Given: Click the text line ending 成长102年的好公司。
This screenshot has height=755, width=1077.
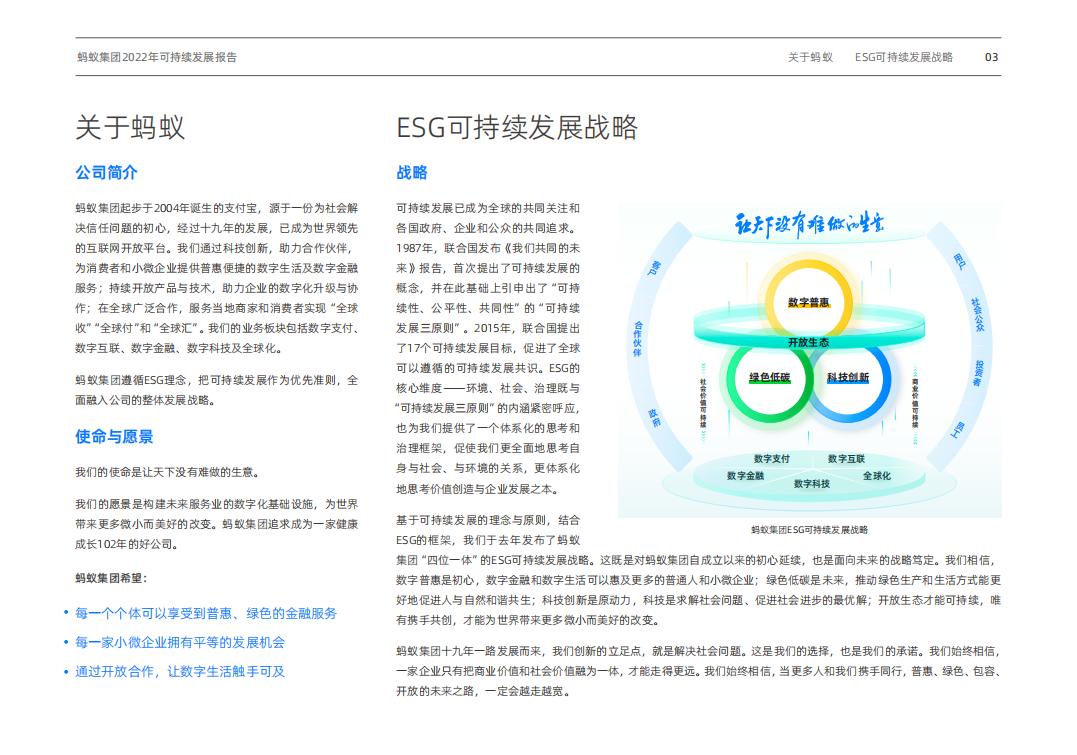Looking at the screenshot, I should pyautogui.click(x=128, y=544).
